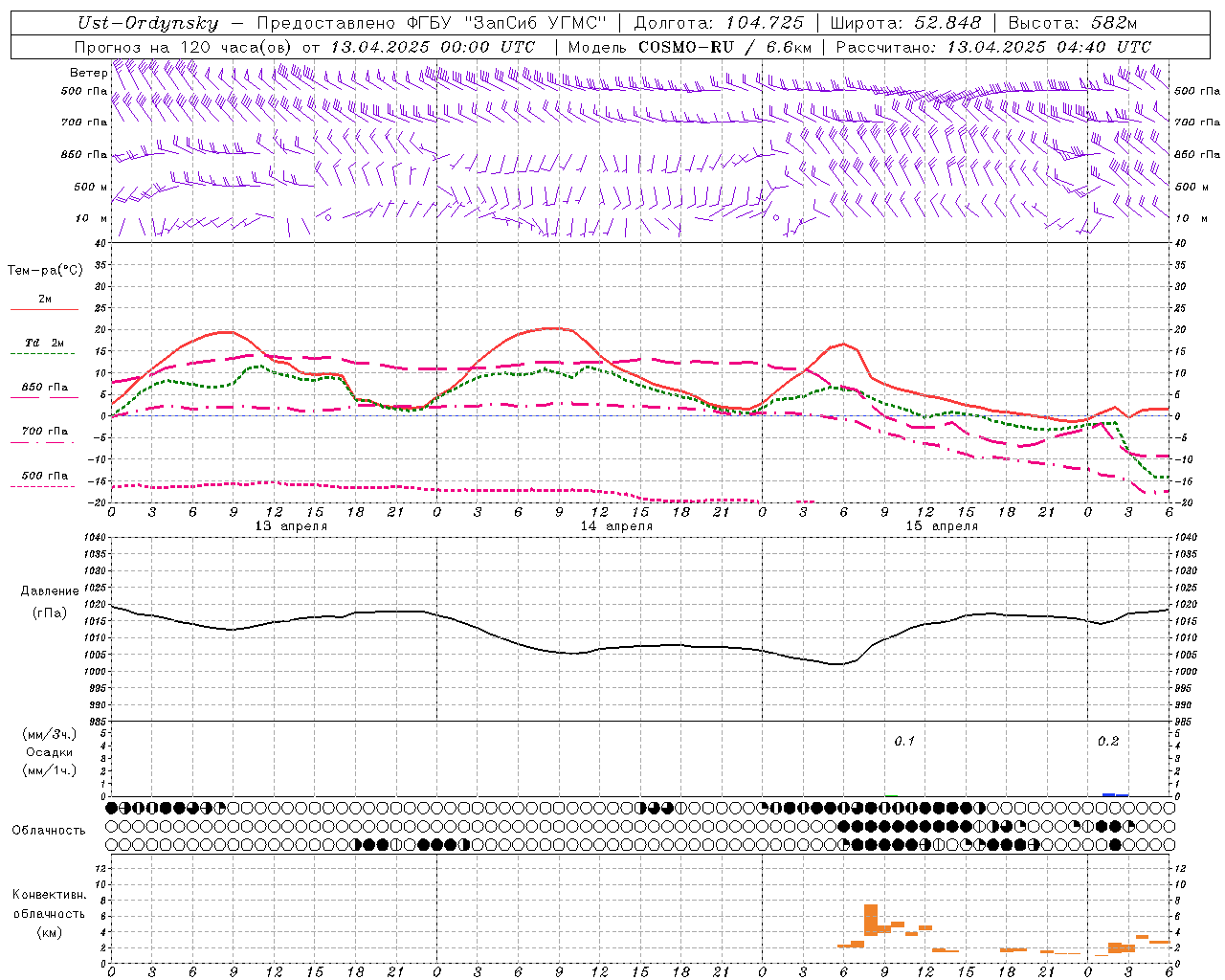
Task: Click the blue precipitation bar
Action: [x=1115, y=794]
